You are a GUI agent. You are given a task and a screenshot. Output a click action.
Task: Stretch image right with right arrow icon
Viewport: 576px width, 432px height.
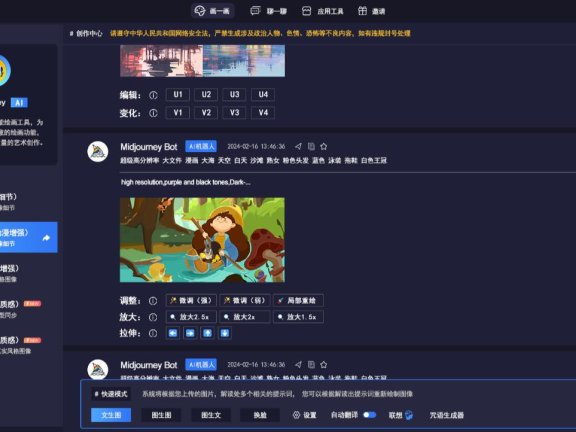point(190,333)
